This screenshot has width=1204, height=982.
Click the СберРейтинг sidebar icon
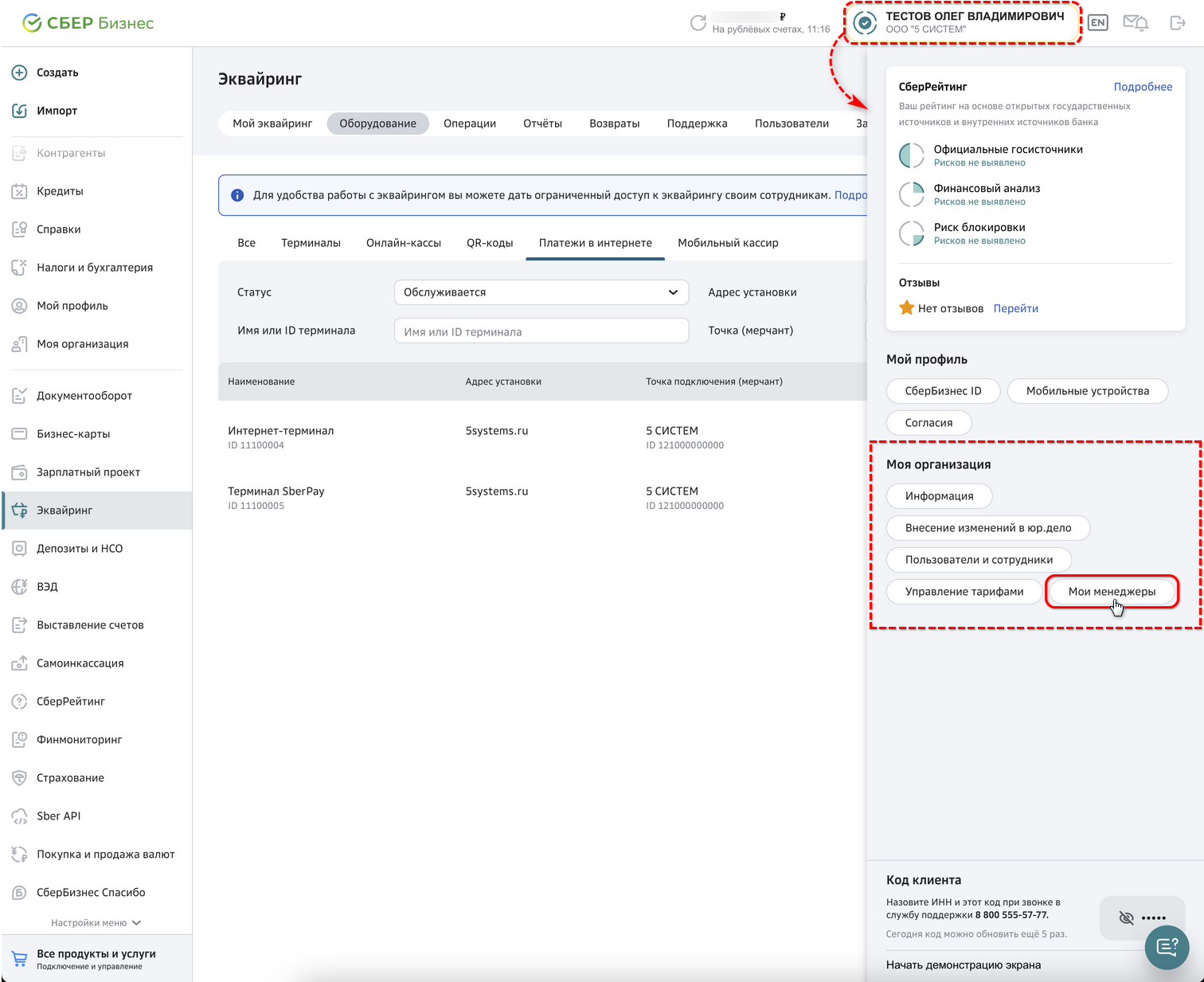(19, 702)
